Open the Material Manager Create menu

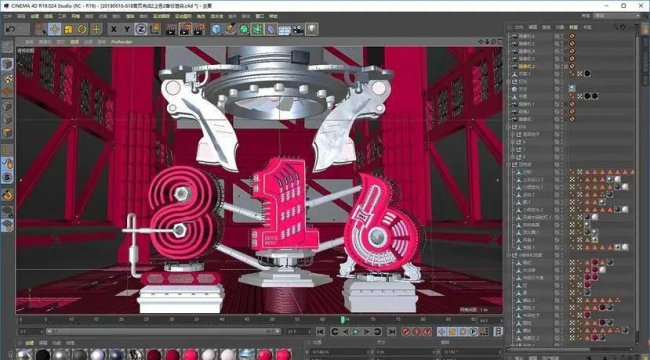[30, 343]
